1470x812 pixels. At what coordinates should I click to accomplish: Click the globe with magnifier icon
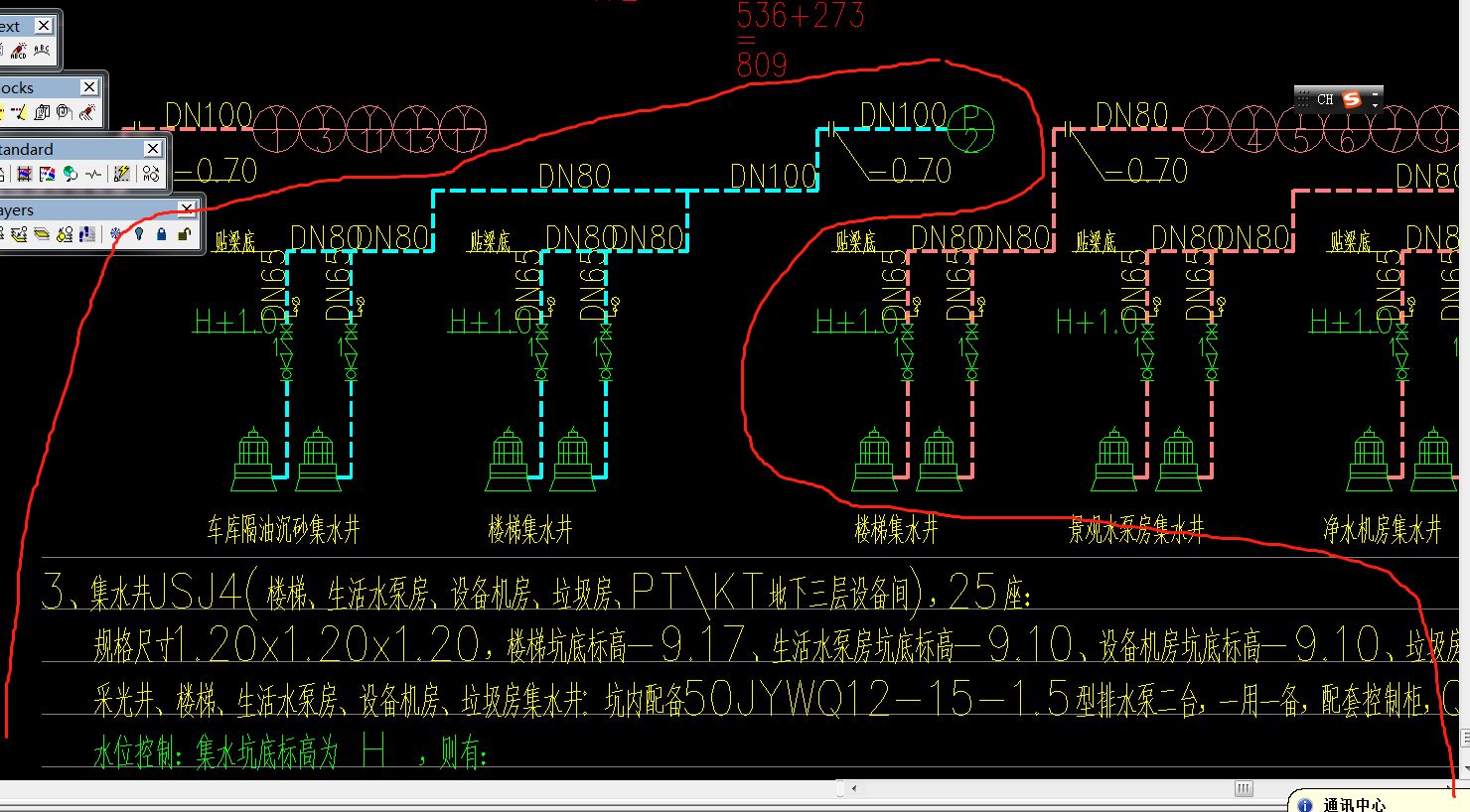[71, 174]
